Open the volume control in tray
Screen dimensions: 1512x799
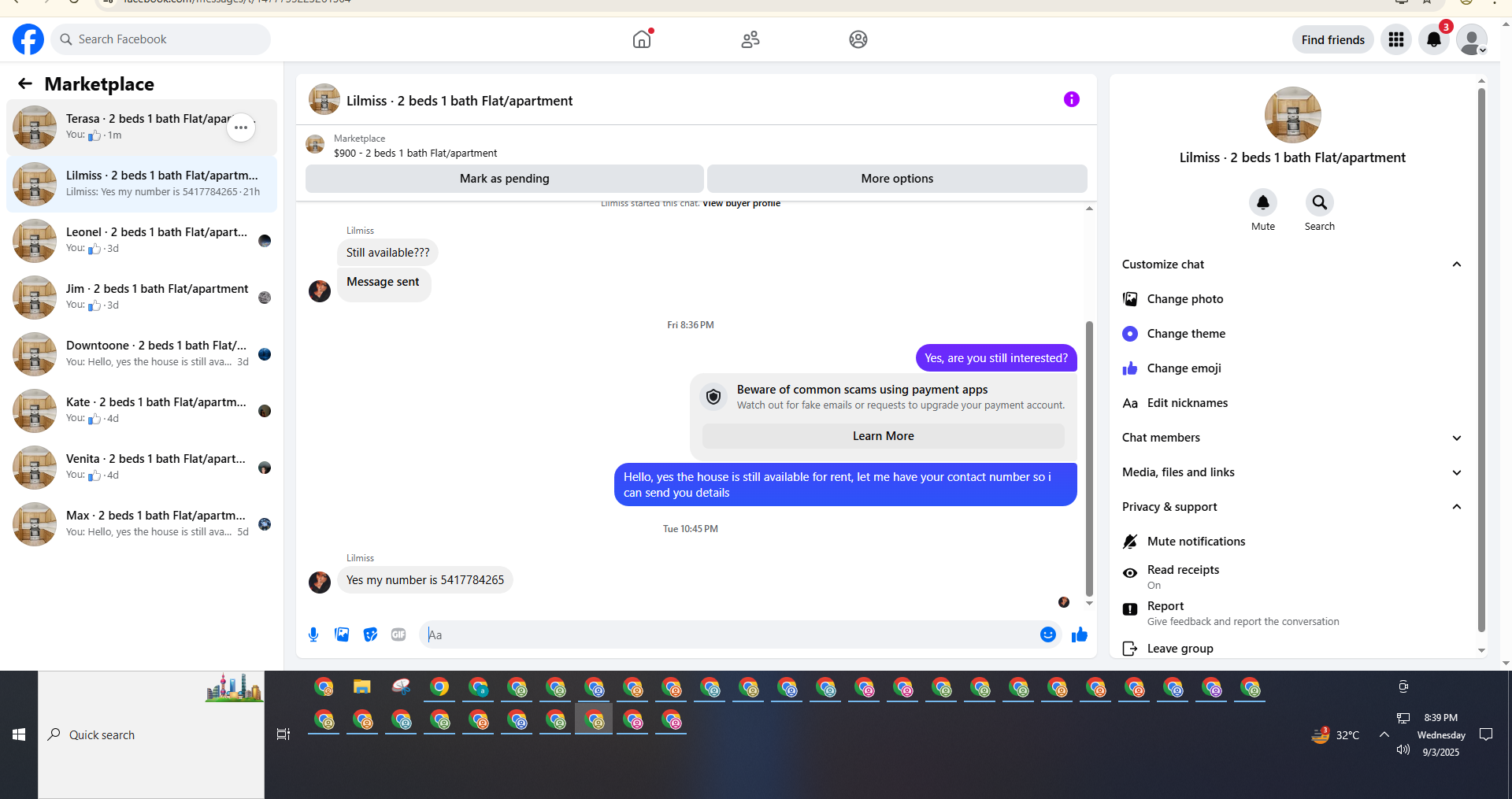click(1403, 749)
